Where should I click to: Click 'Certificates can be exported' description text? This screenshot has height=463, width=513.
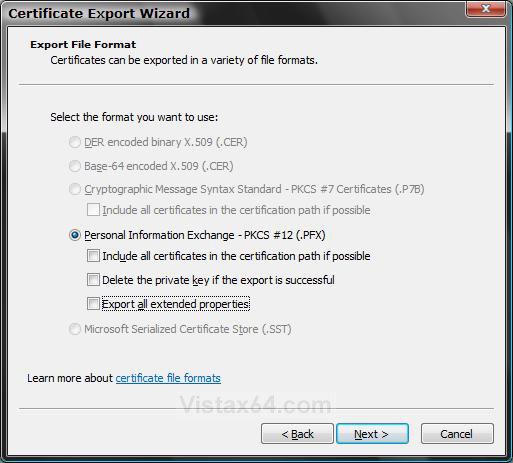[184, 60]
